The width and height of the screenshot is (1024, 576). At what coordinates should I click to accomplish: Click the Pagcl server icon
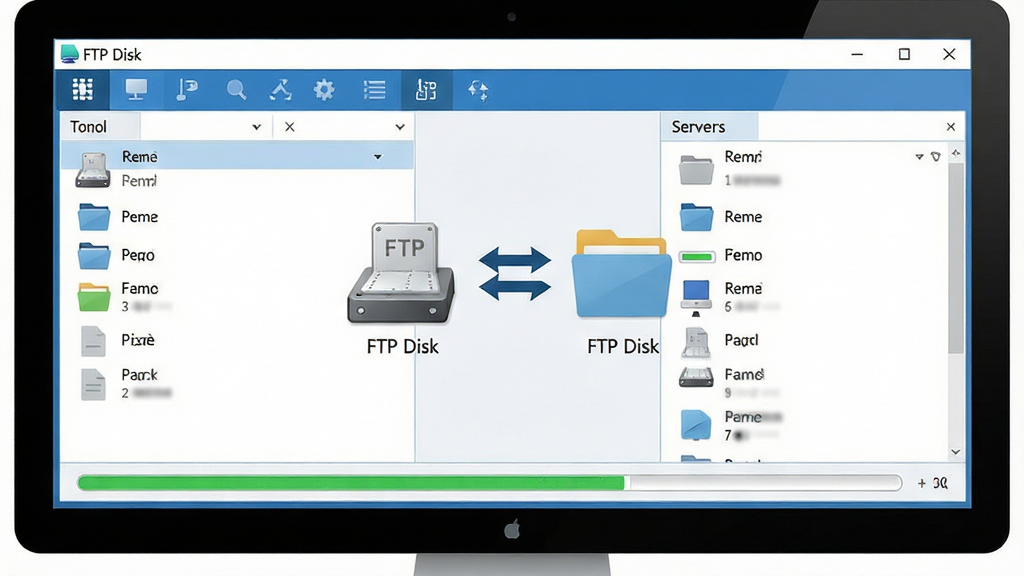coord(696,343)
